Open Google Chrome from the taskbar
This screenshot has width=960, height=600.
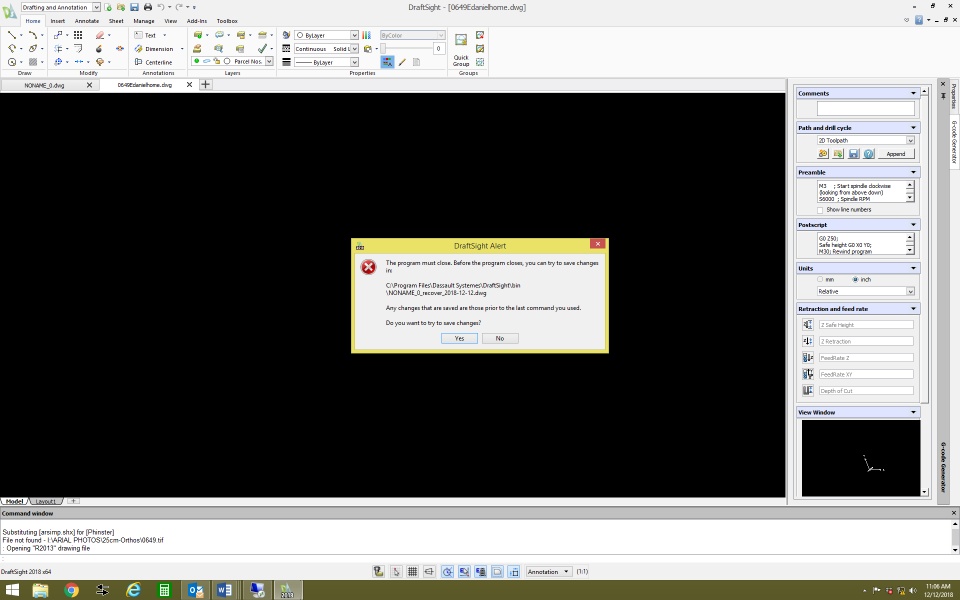(72, 590)
